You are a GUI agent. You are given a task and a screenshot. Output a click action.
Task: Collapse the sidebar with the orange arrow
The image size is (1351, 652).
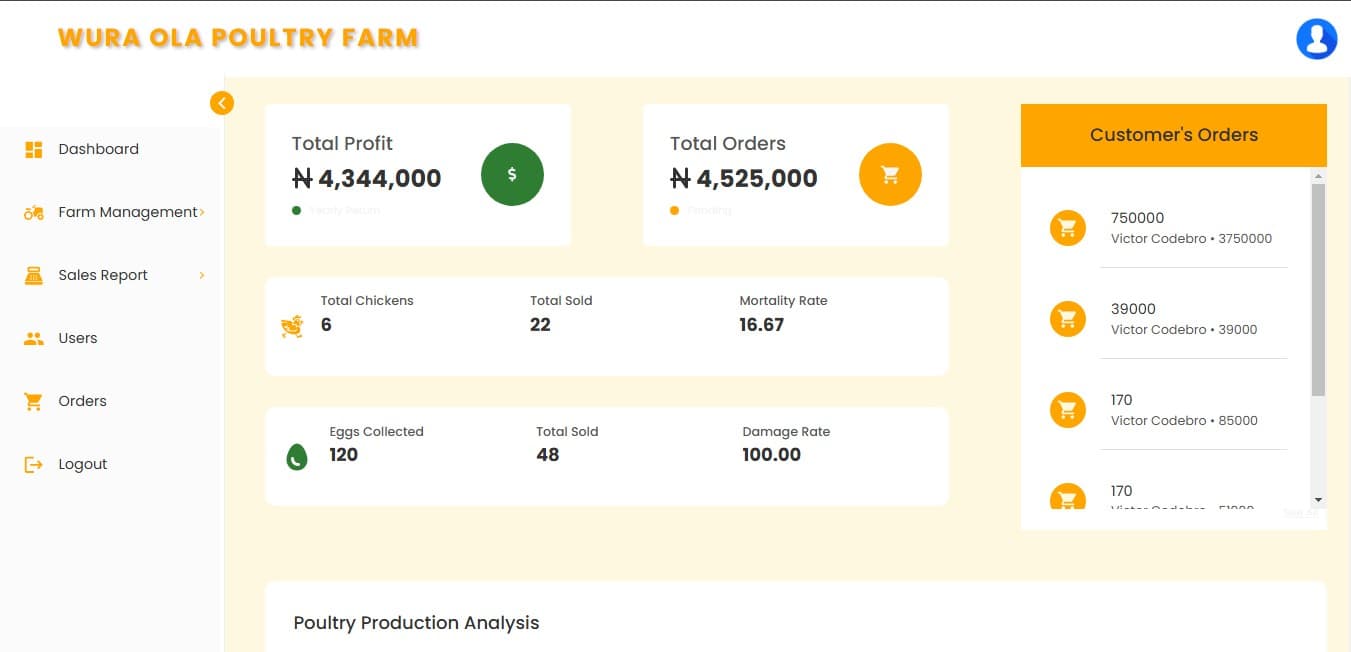(x=222, y=103)
